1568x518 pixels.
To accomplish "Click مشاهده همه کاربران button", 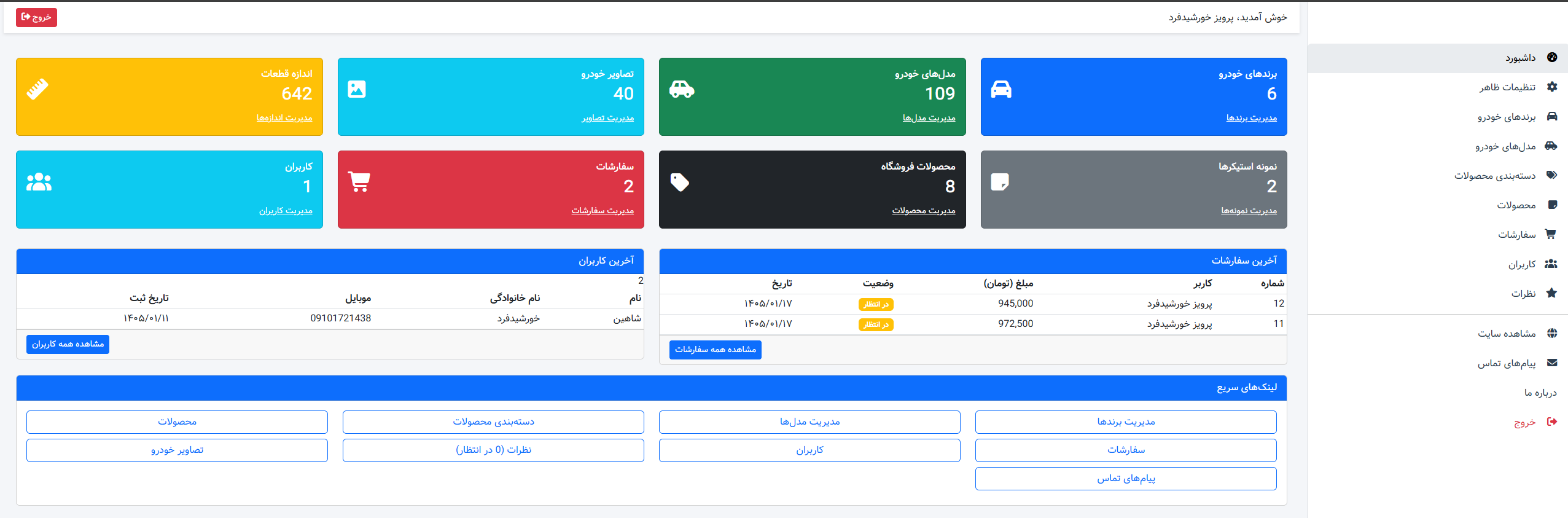I will pos(68,344).
